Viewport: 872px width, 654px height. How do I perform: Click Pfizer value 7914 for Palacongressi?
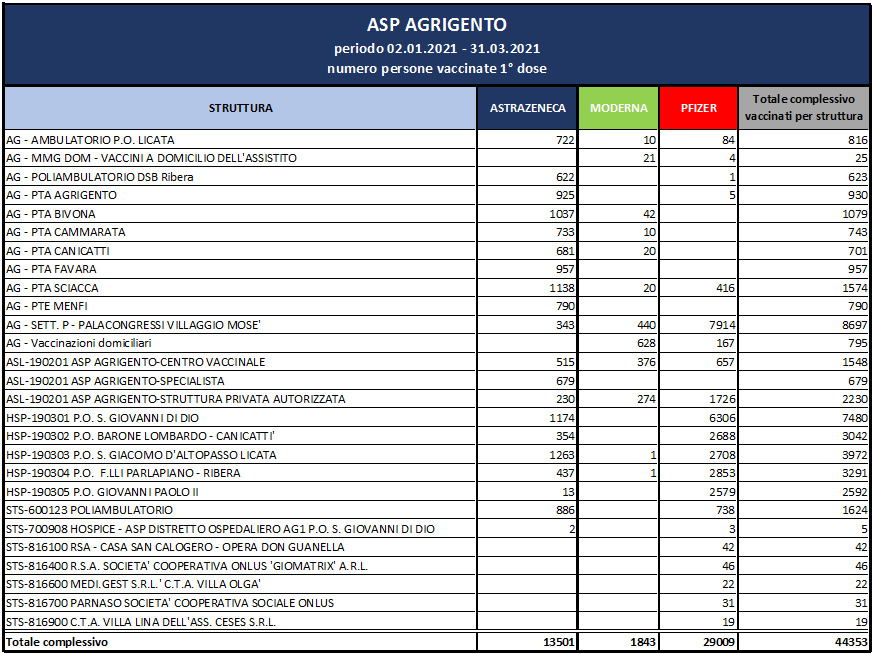point(724,325)
